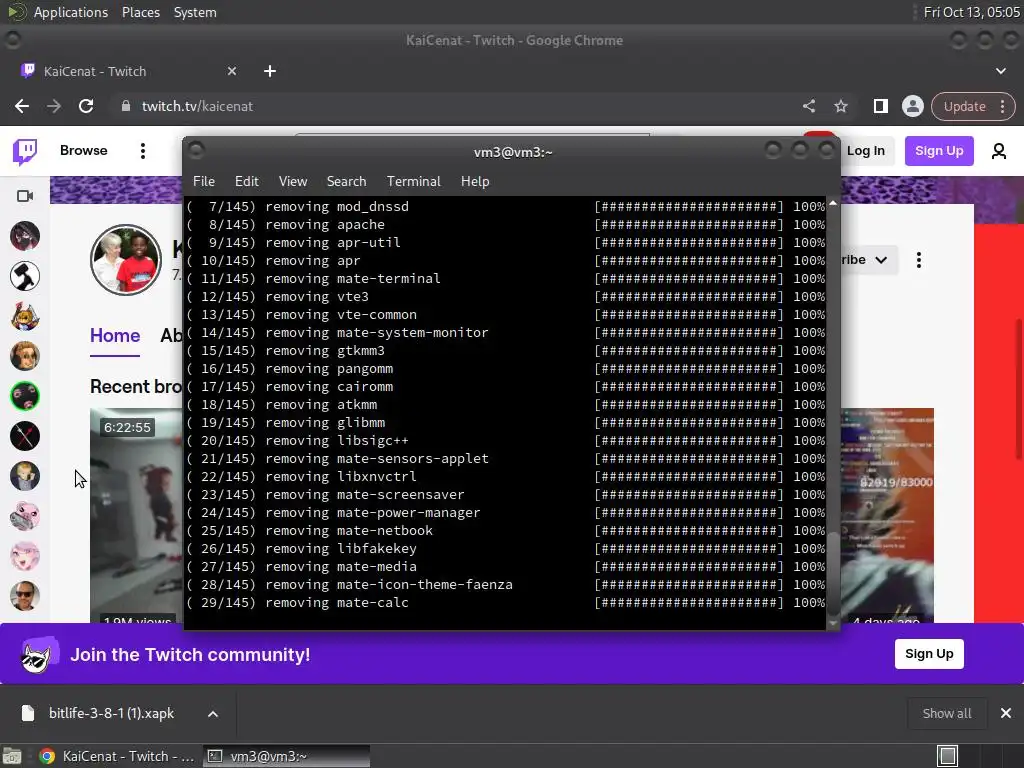Expand bitlife-3-8-1 download options chevron
The height and width of the screenshot is (768, 1024).
point(213,714)
